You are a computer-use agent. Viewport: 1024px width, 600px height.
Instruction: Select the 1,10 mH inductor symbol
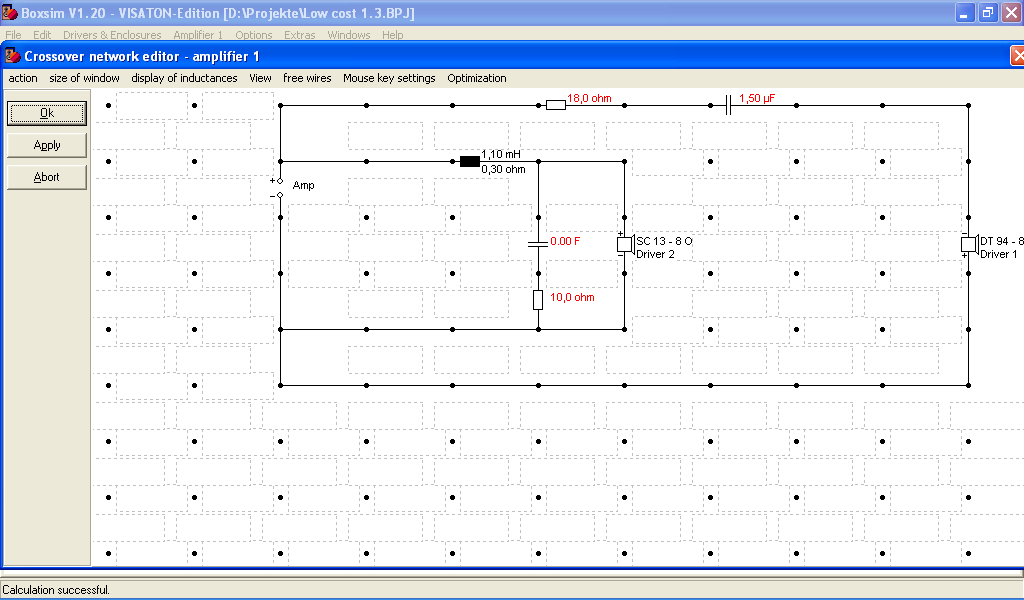point(470,161)
